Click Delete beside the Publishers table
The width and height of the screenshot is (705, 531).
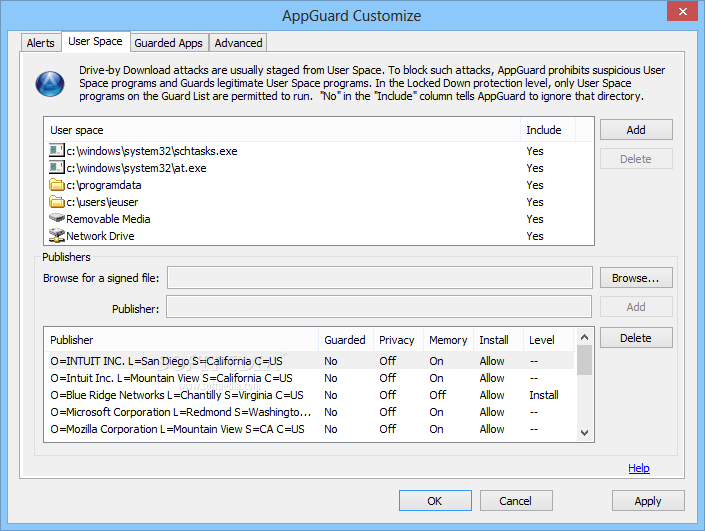636,338
